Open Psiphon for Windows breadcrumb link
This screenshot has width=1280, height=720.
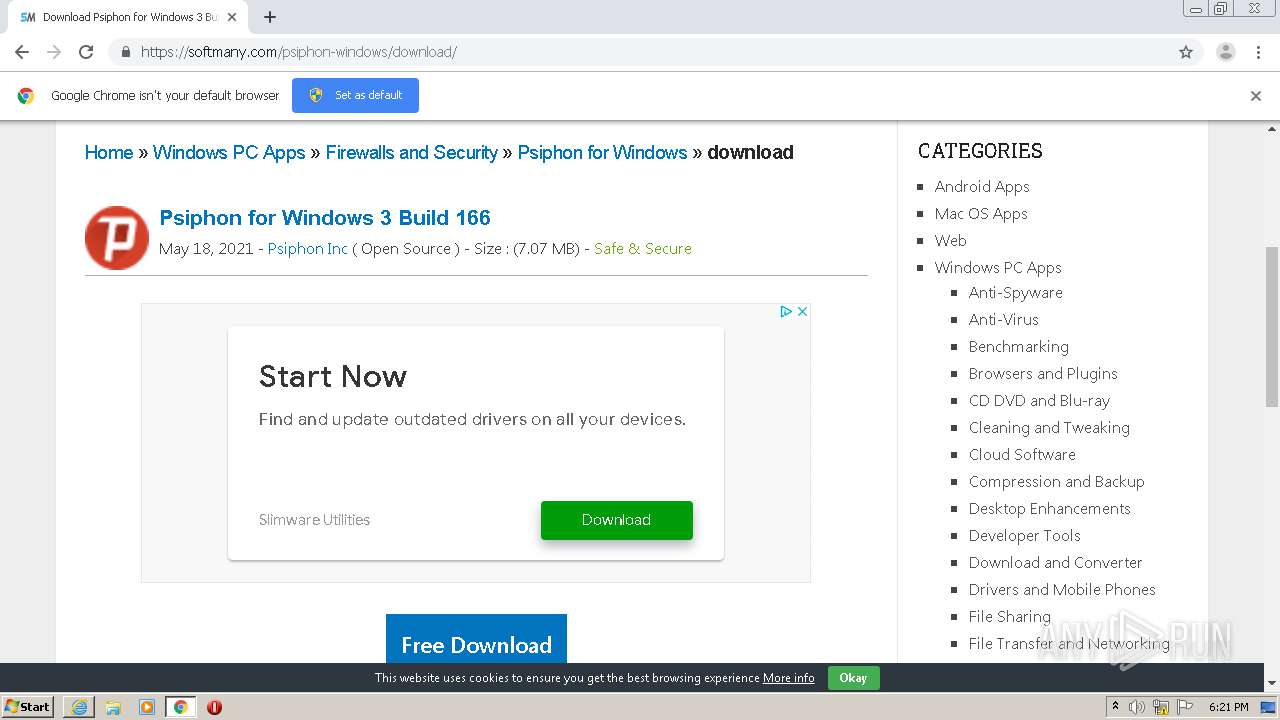pyautogui.click(x=602, y=152)
